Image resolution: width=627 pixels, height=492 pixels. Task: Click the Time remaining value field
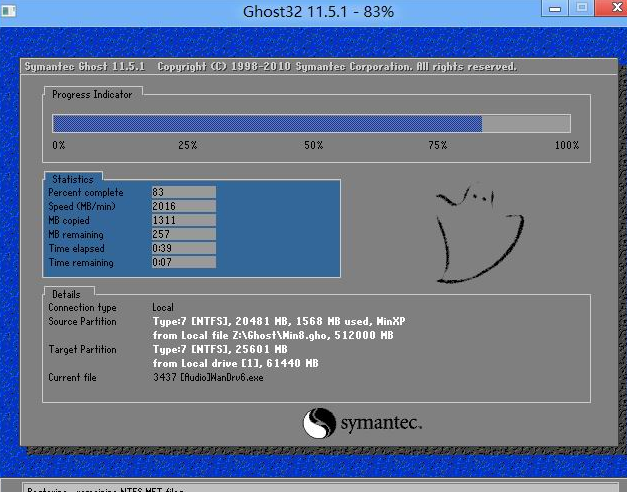(182, 262)
